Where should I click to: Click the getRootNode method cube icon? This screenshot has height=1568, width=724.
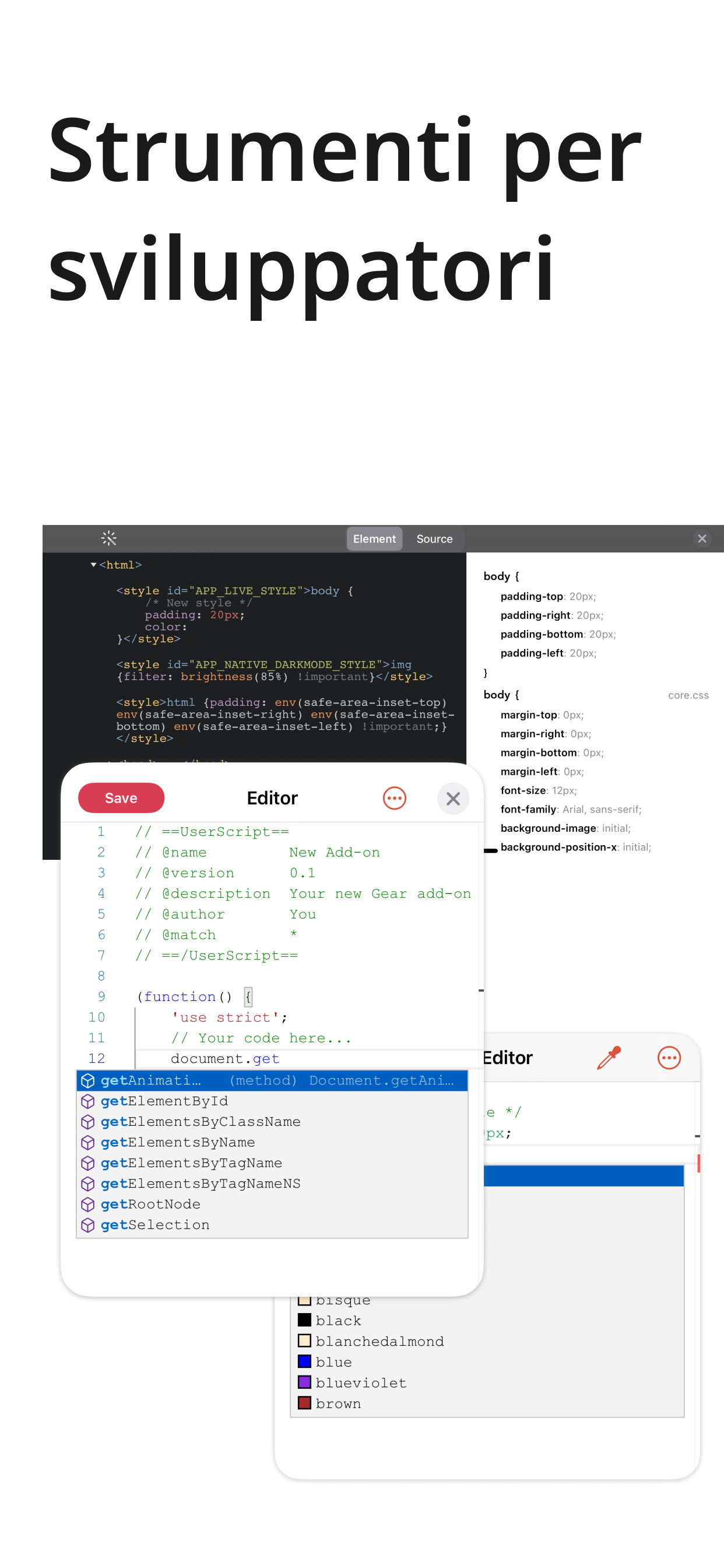coord(87,1205)
